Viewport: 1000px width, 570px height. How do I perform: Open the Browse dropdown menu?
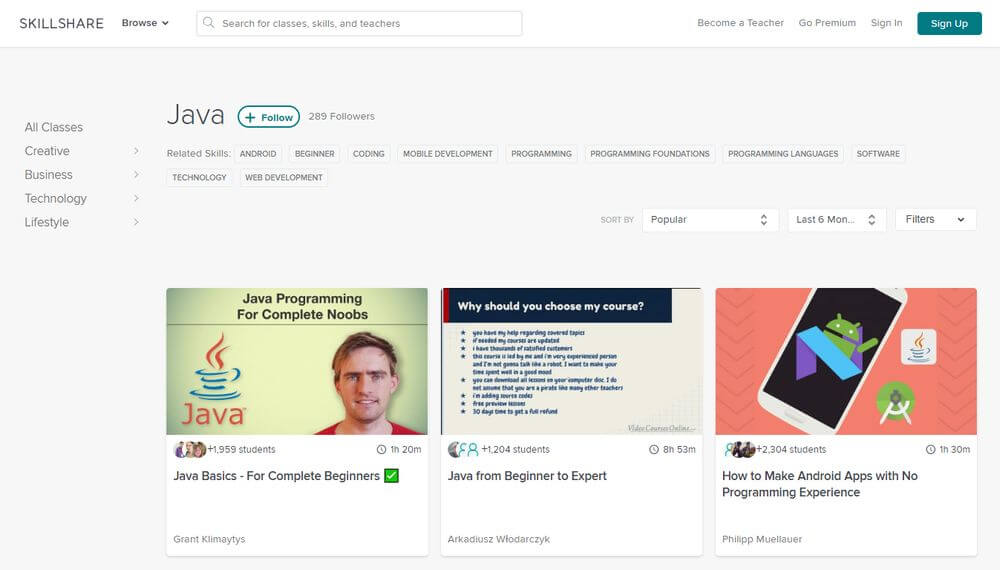pyautogui.click(x=145, y=23)
